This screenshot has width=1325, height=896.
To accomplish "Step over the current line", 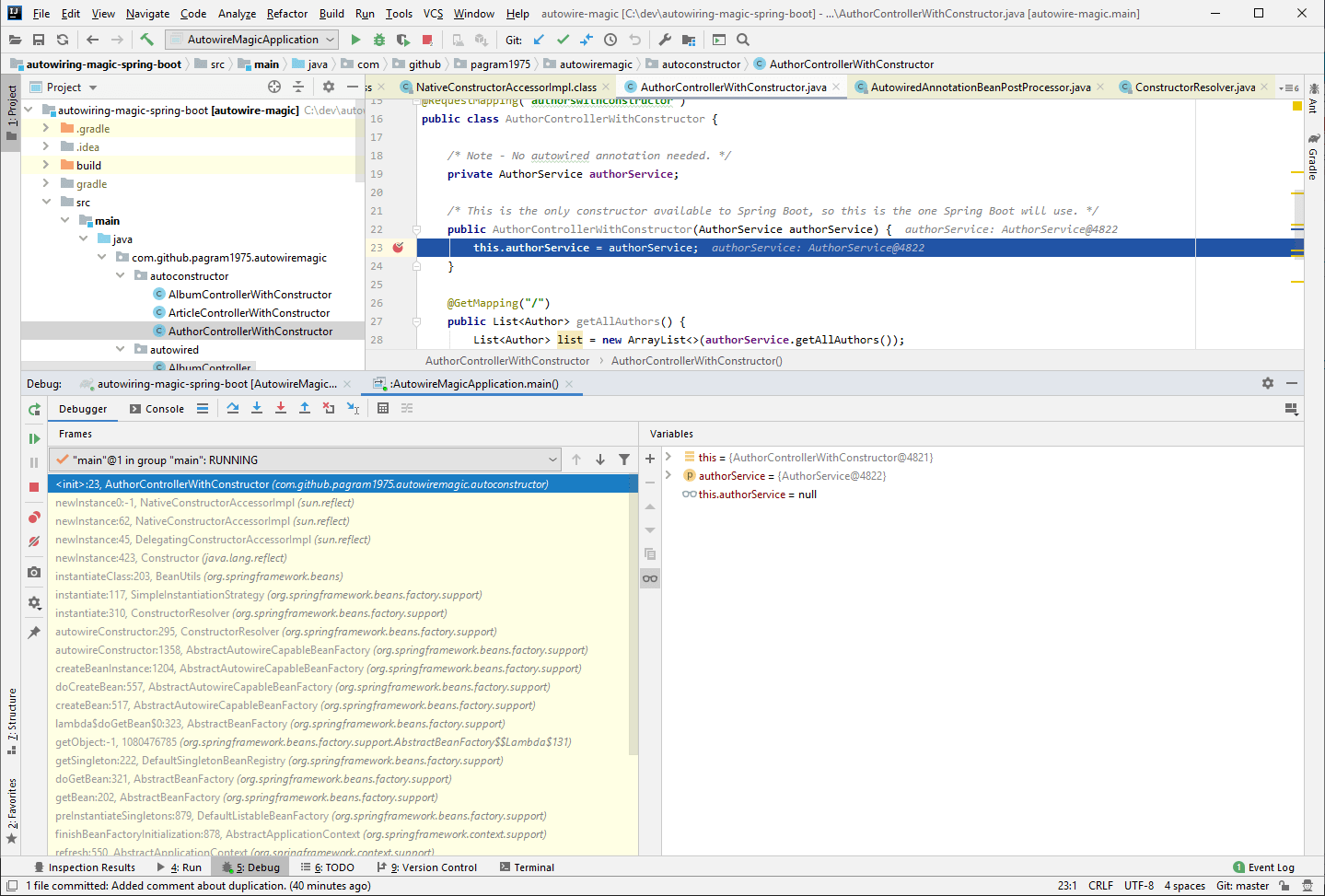I will (233, 408).
